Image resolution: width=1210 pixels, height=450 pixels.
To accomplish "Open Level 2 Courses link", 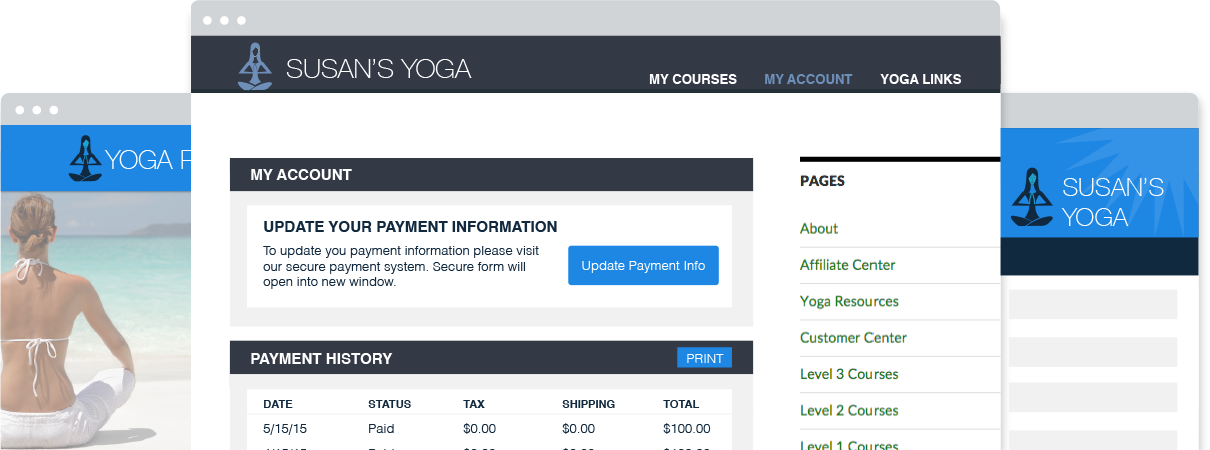I will tap(849, 410).
